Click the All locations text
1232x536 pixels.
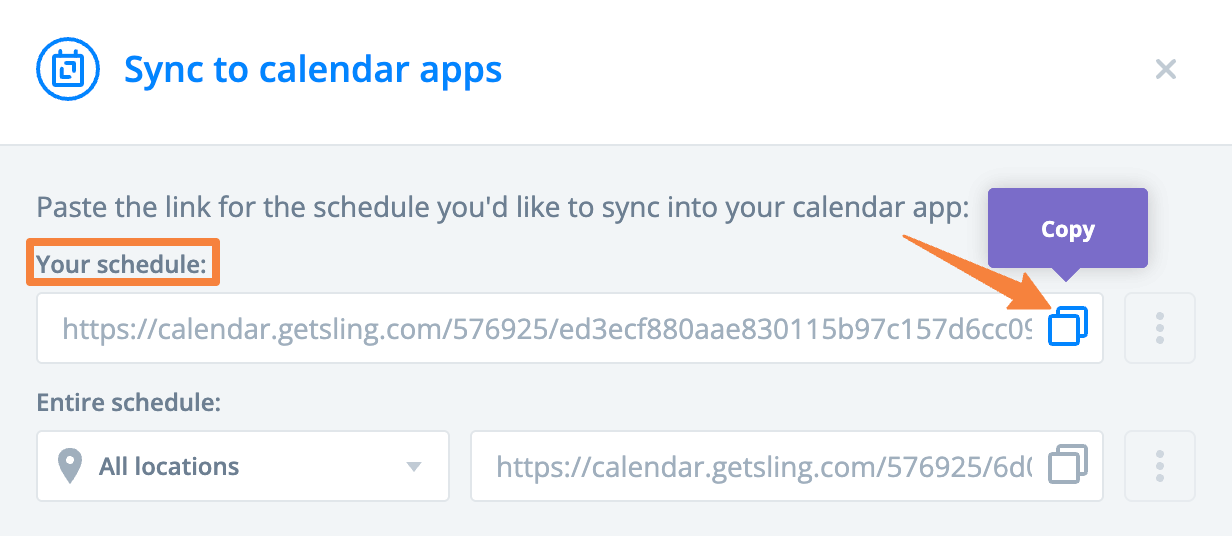tap(169, 467)
